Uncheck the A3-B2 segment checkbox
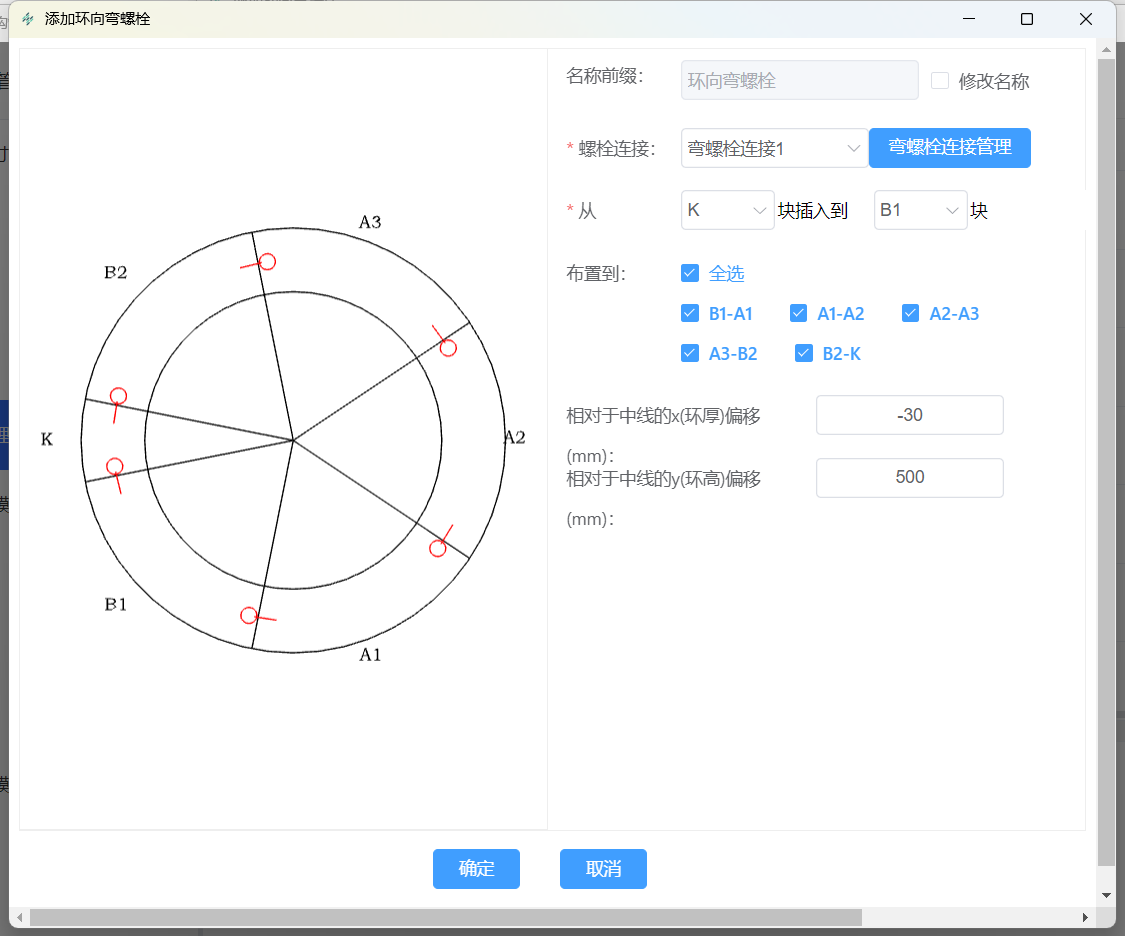This screenshot has height=936, width=1125. (690, 352)
